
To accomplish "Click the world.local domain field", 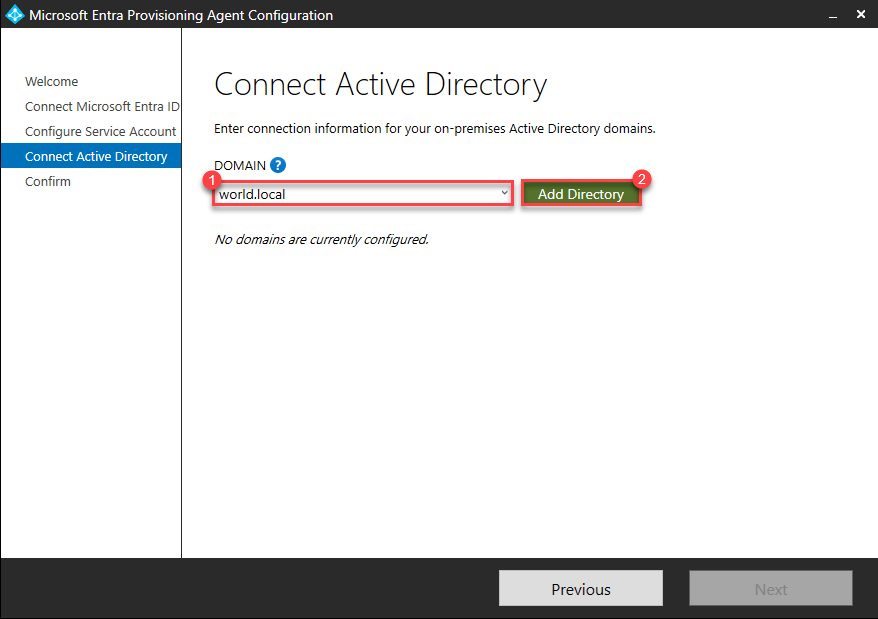I will 363,194.
